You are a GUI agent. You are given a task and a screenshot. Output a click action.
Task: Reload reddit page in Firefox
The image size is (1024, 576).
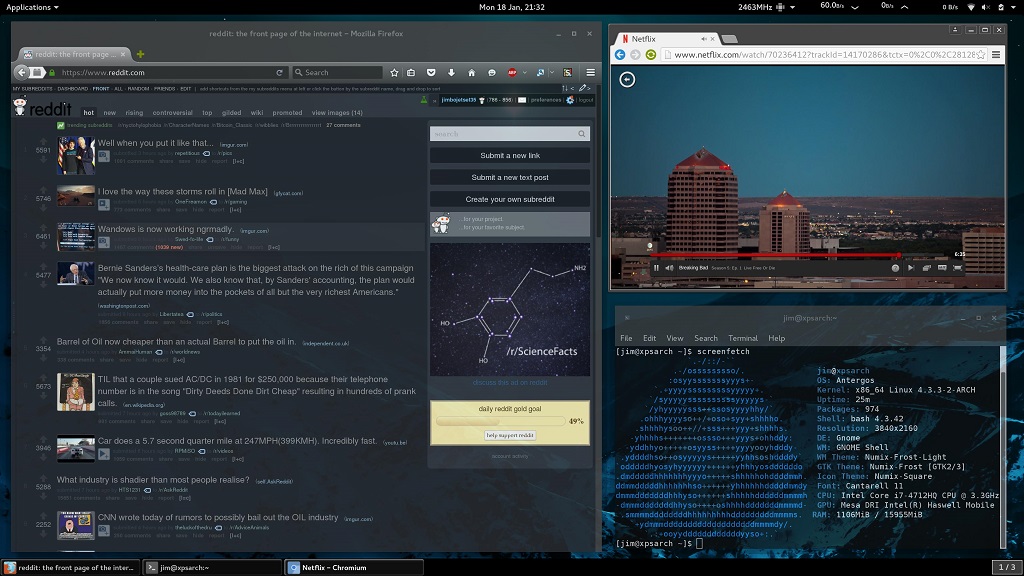coord(280,72)
